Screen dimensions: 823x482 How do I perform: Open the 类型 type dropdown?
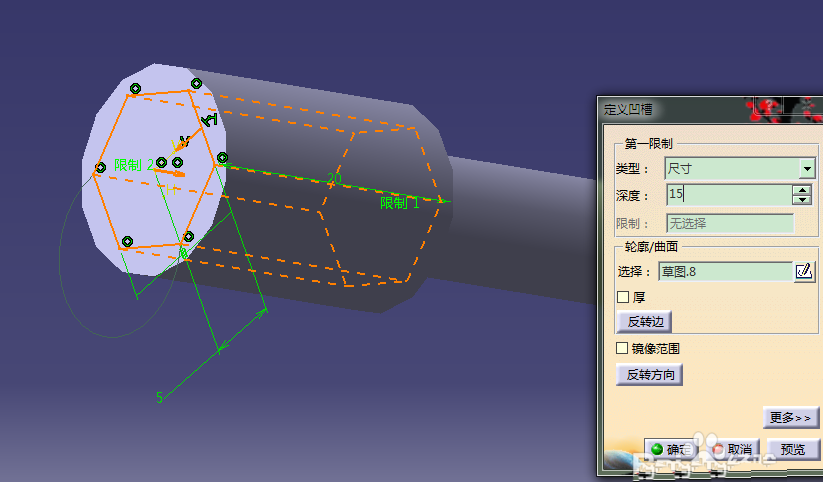click(807, 169)
